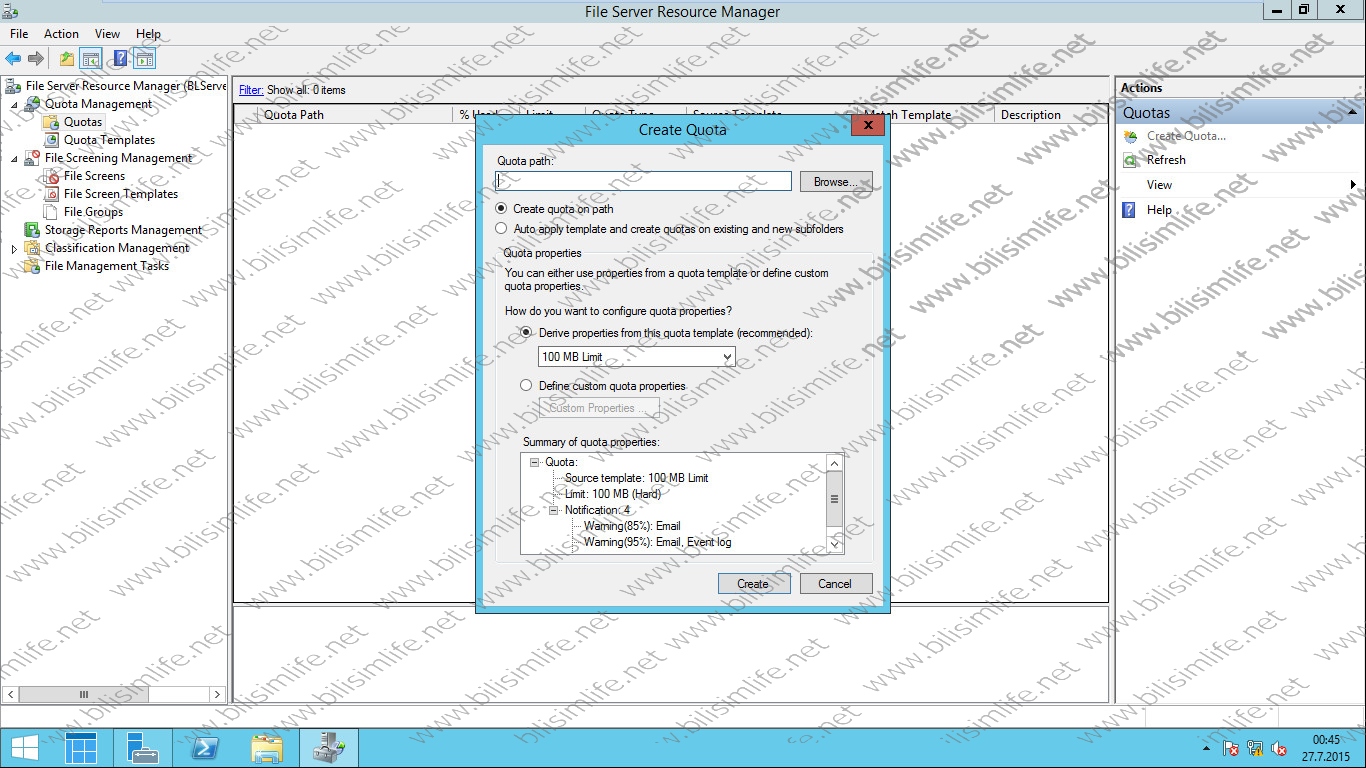This screenshot has height=768, width=1366.
Task: Select Quota Templates tree label
Action: pos(110,140)
